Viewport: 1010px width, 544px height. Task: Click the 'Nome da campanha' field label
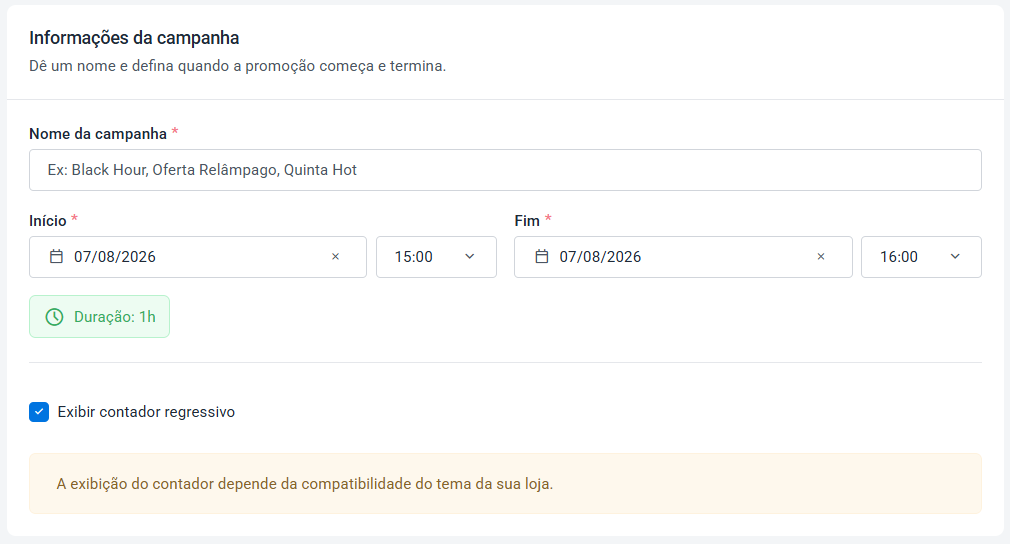click(98, 134)
